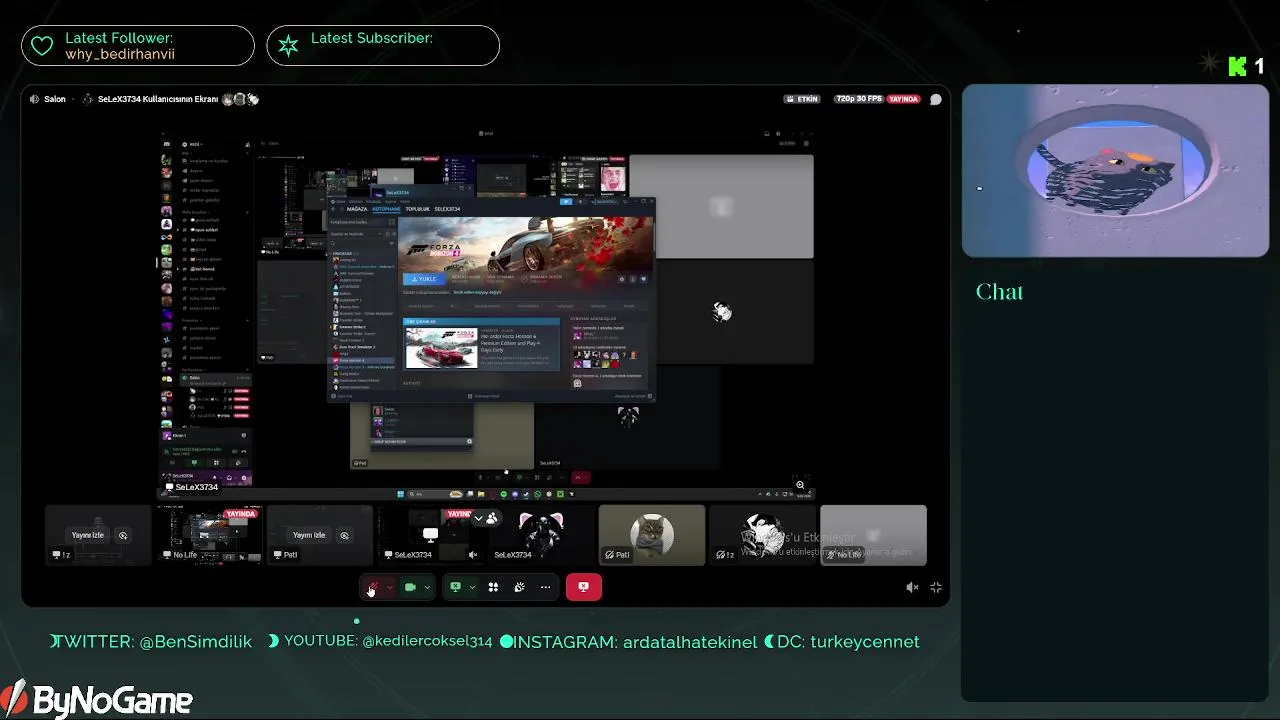Open screen share options dropdown arrow
The width and height of the screenshot is (1280, 720).
[472, 587]
